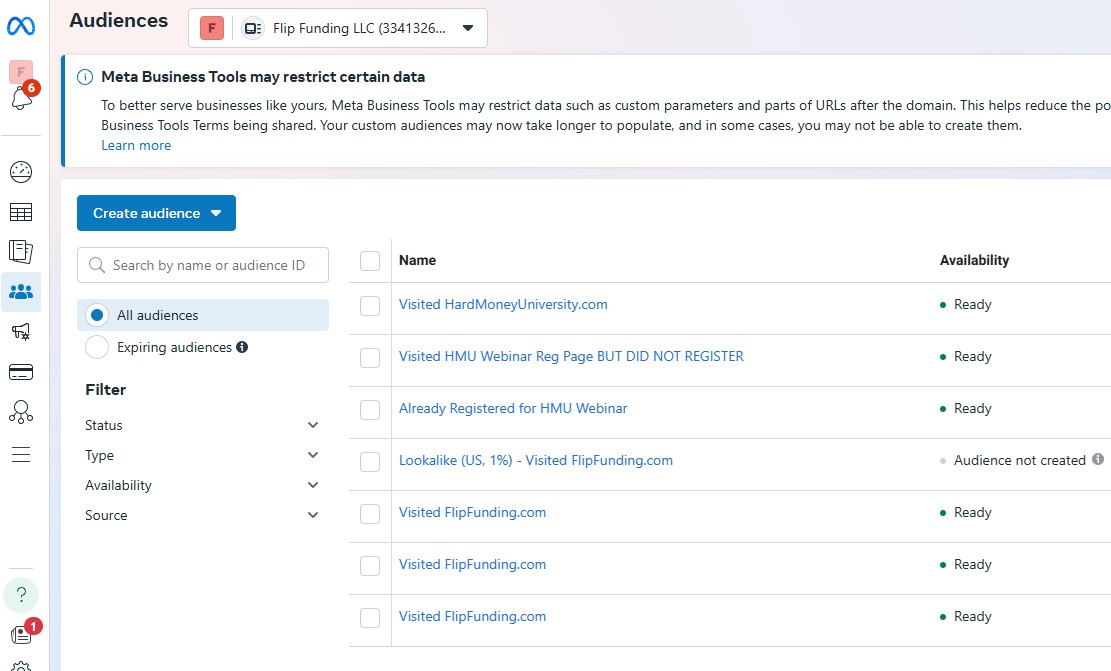1111x671 pixels.
Task: Select the Expiring audiences radio button
Action: (97, 347)
